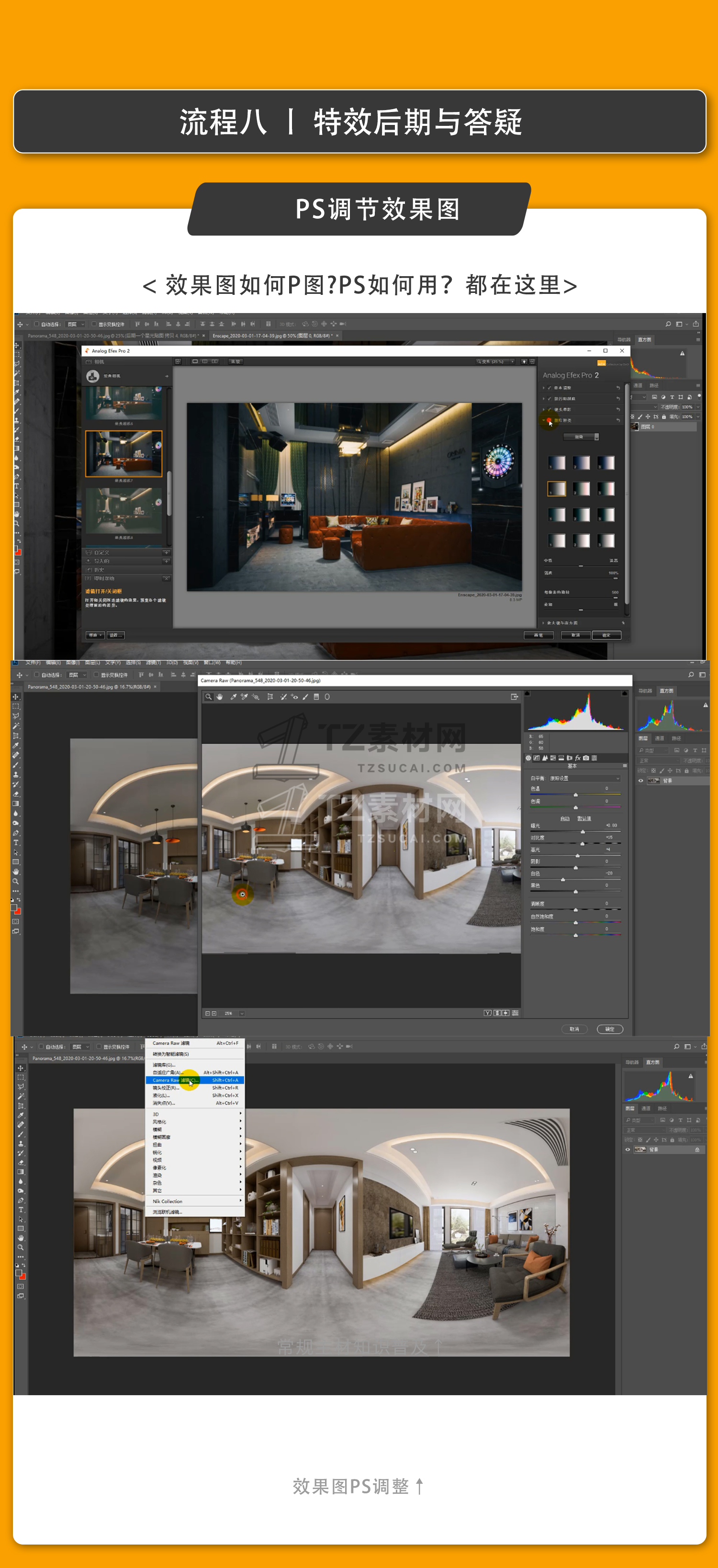Viewport: 718px width, 1568px height.
Task: Open Camera Raw full screen toggle icon
Action: (514, 697)
